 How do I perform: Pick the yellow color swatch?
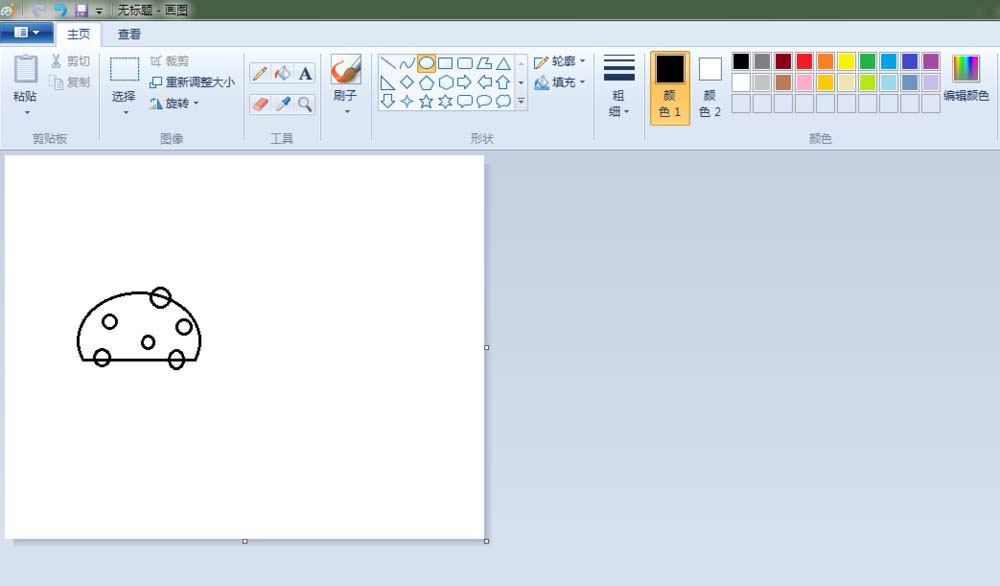(x=846, y=61)
